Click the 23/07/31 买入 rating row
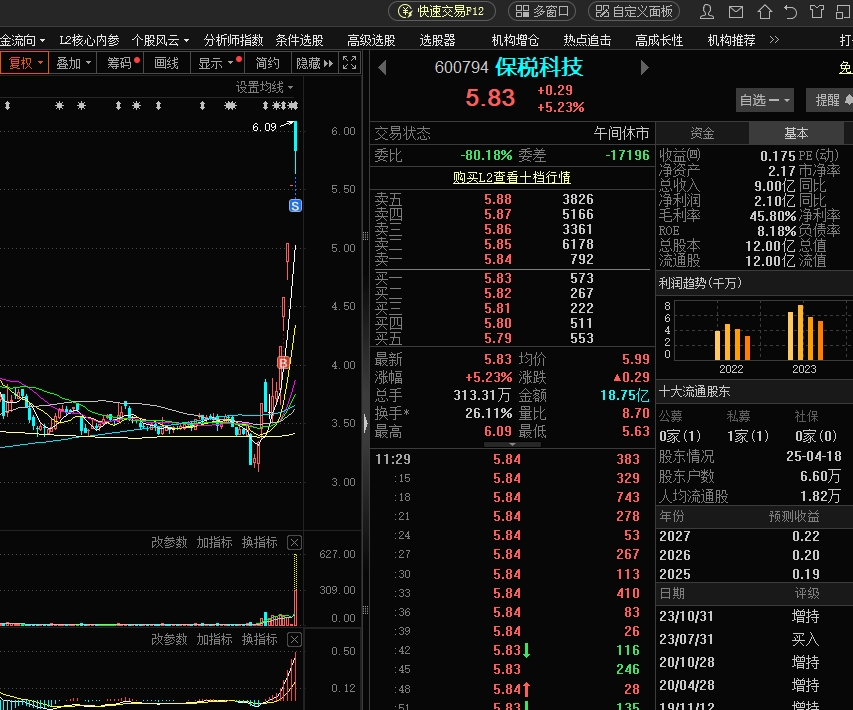The height and width of the screenshot is (710, 853). 754,639
